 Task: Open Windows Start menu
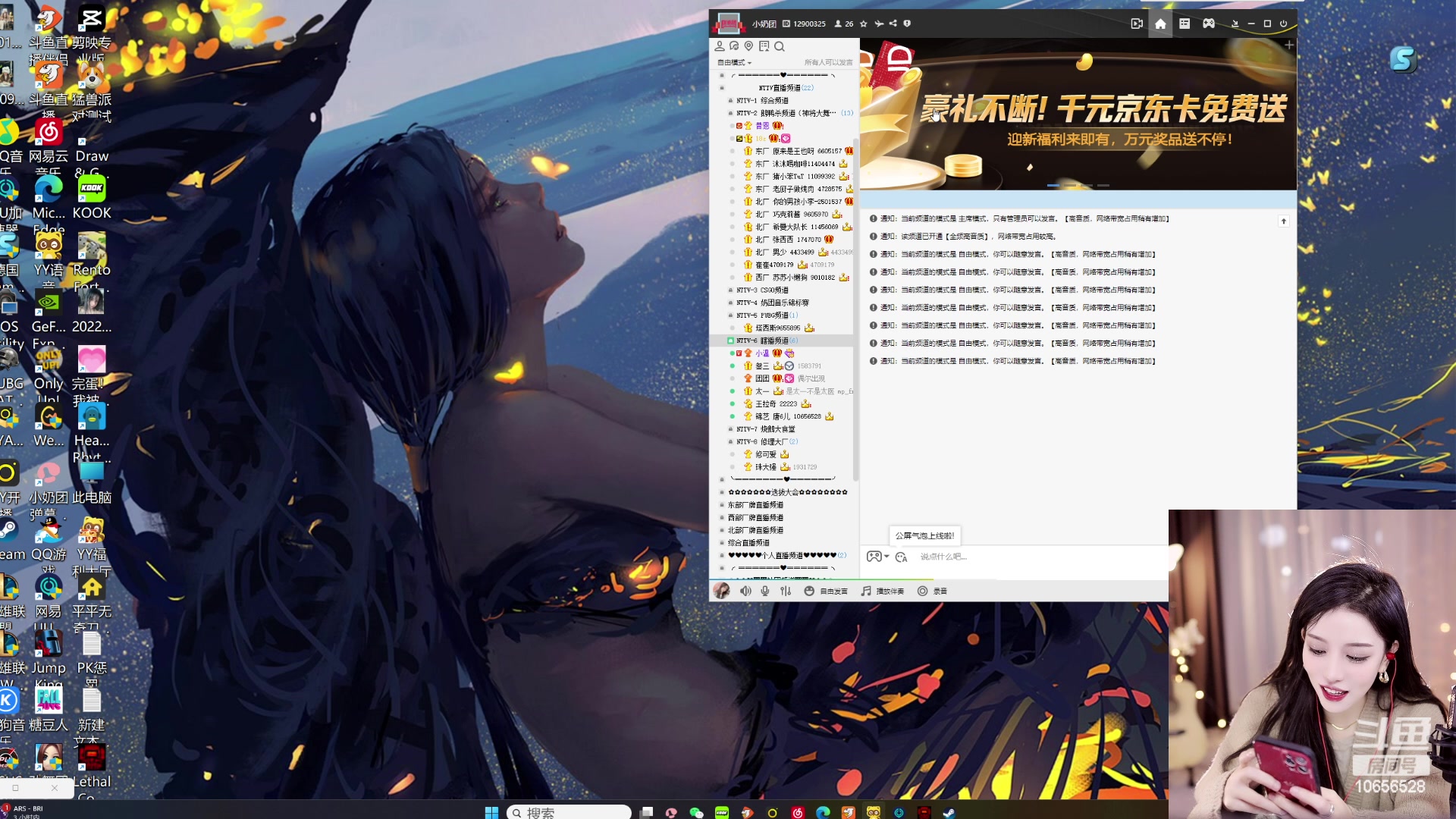(491, 812)
